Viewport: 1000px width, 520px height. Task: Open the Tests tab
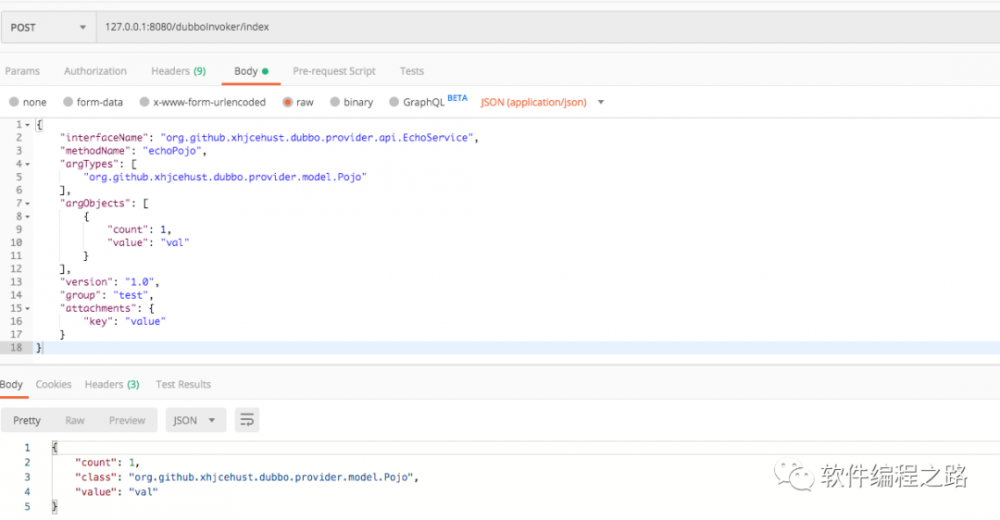[411, 71]
